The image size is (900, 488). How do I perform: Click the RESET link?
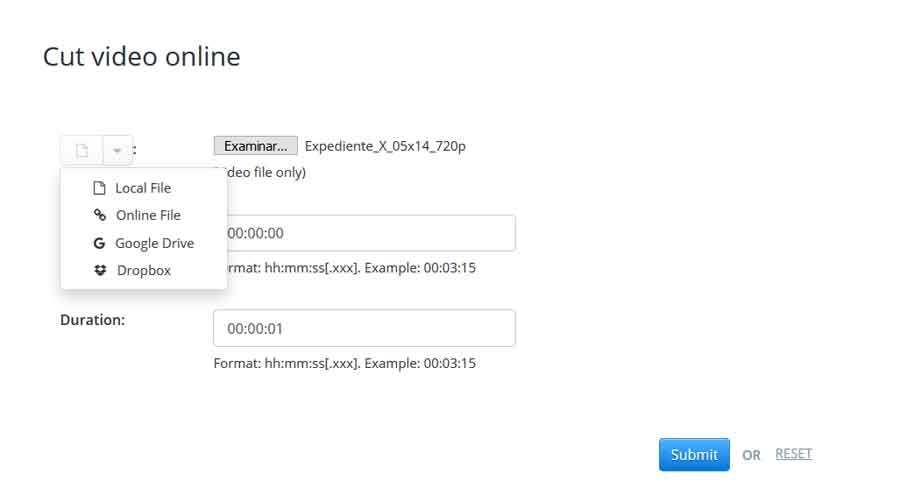point(793,454)
